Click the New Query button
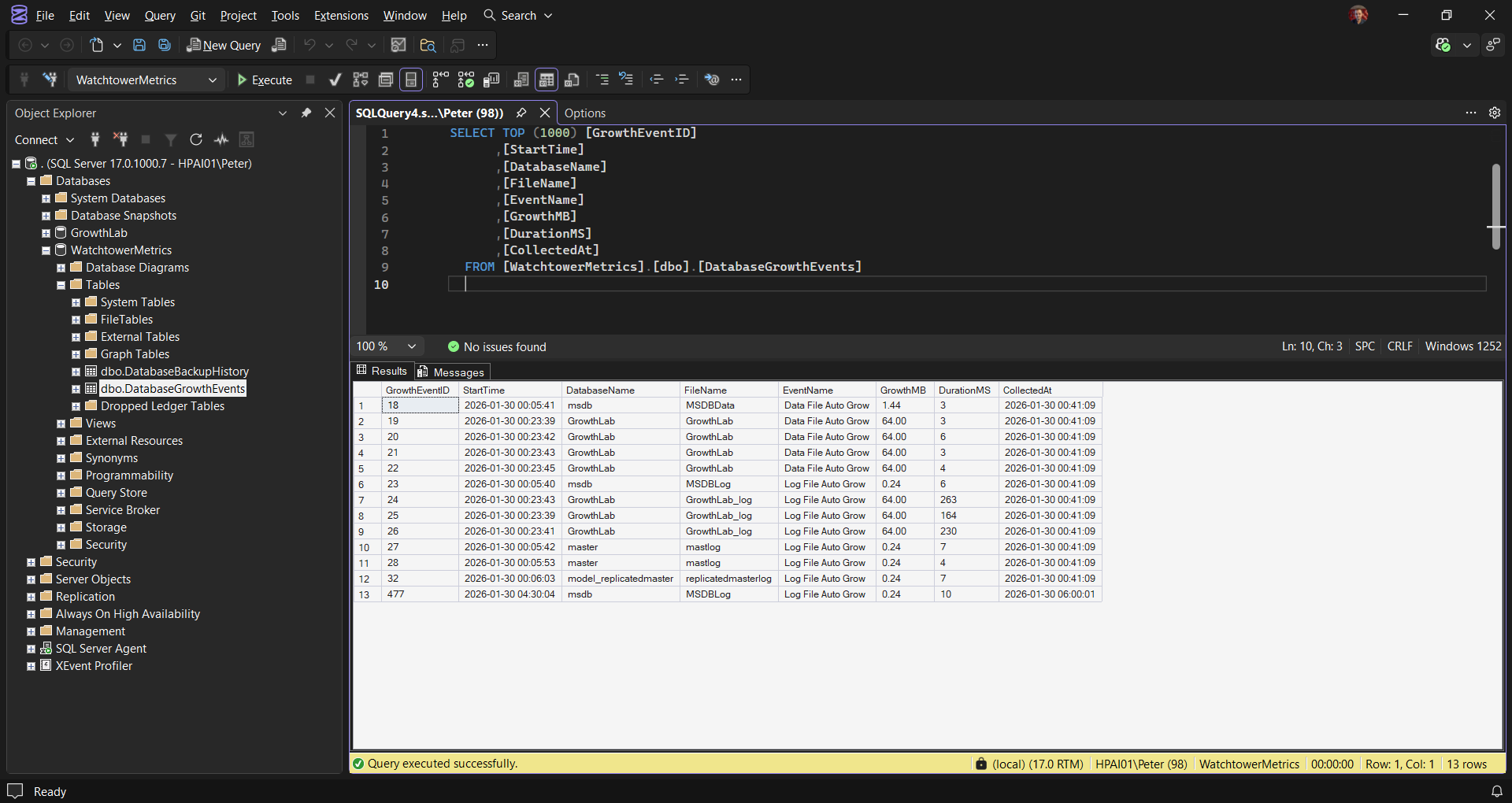 224,45
